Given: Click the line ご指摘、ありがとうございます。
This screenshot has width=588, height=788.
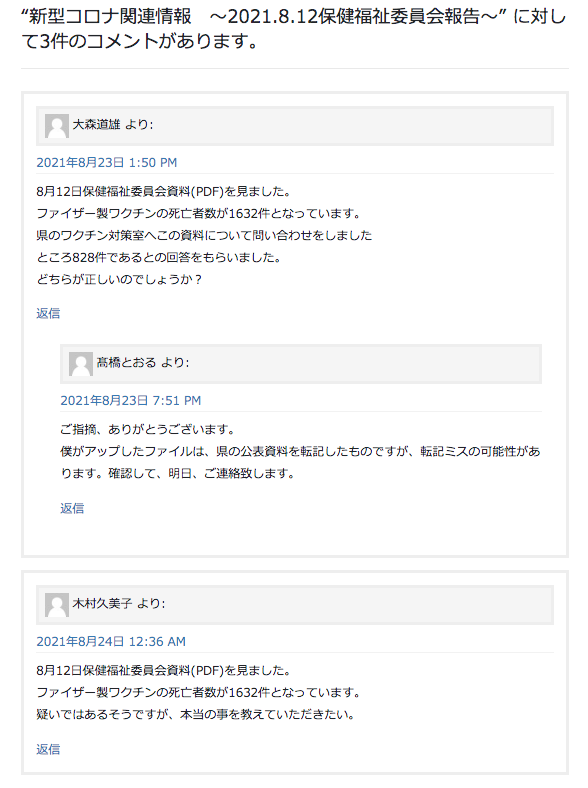Looking at the screenshot, I should tap(148, 429).
